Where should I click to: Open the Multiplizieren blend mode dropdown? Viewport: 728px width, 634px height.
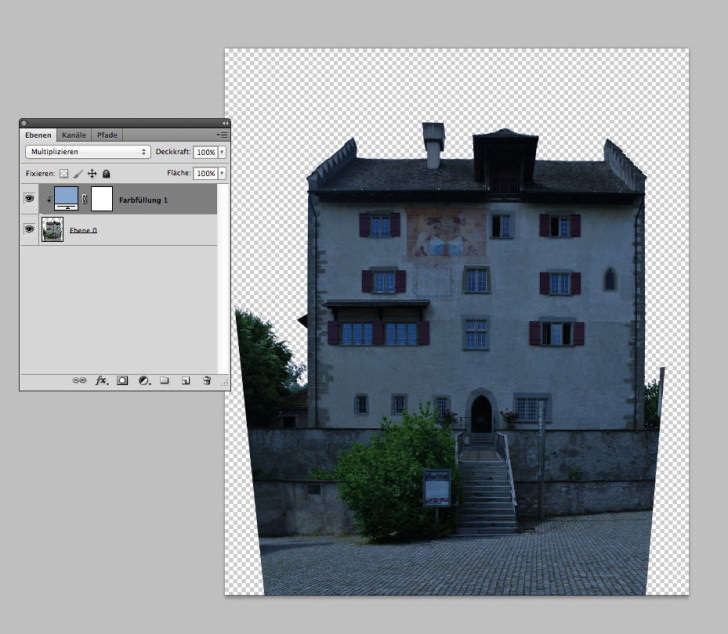87,152
